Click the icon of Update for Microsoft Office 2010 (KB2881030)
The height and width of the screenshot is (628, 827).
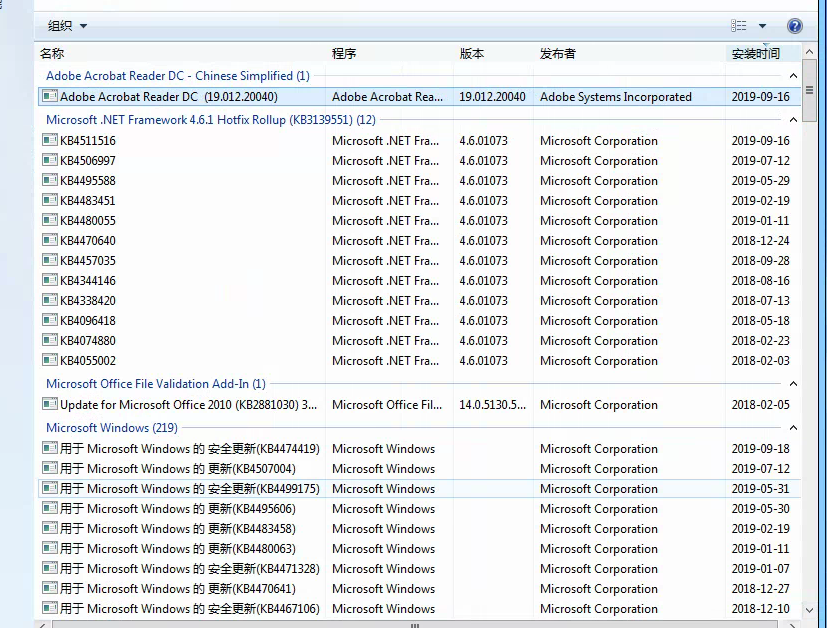[x=50, y=404]
